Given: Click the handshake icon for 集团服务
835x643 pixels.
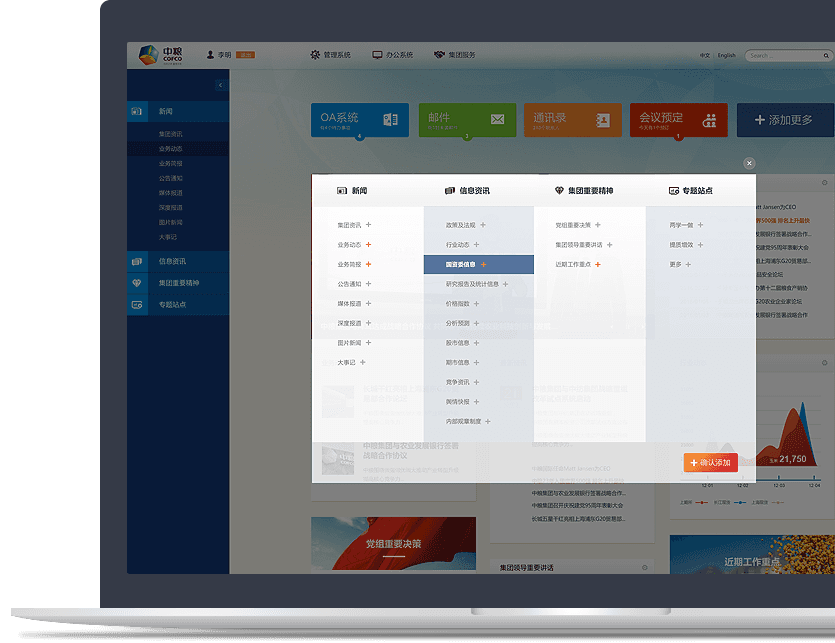Looking at the screenshot, I should [439, 55].
